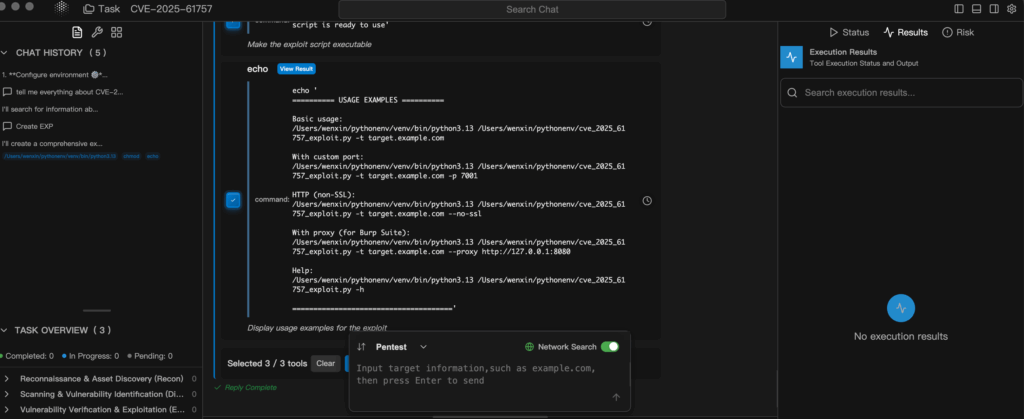Expand Reconnaissance & Asset Discovery task
1024x419 pixels.
point(7,379)
